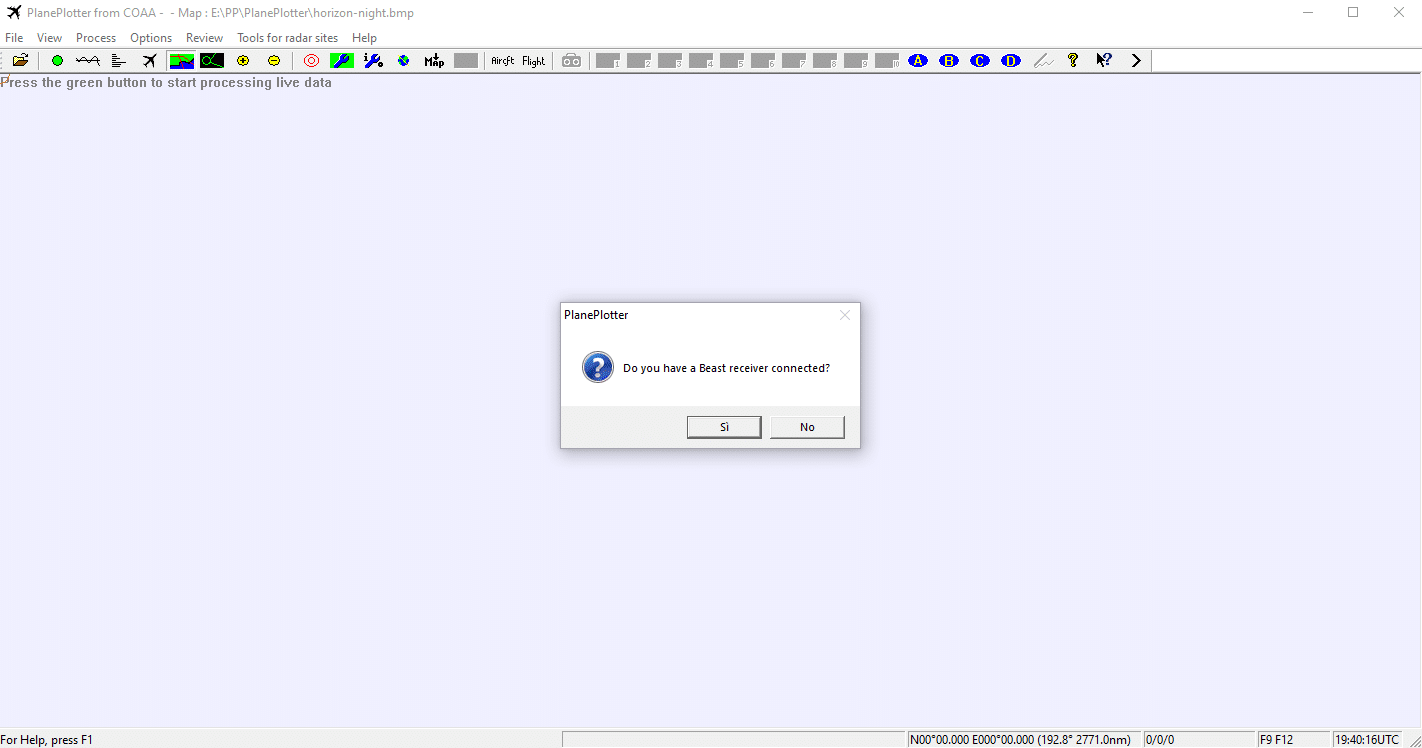
Task: Click the red concentric circles icon
Action: coord(311,61)
